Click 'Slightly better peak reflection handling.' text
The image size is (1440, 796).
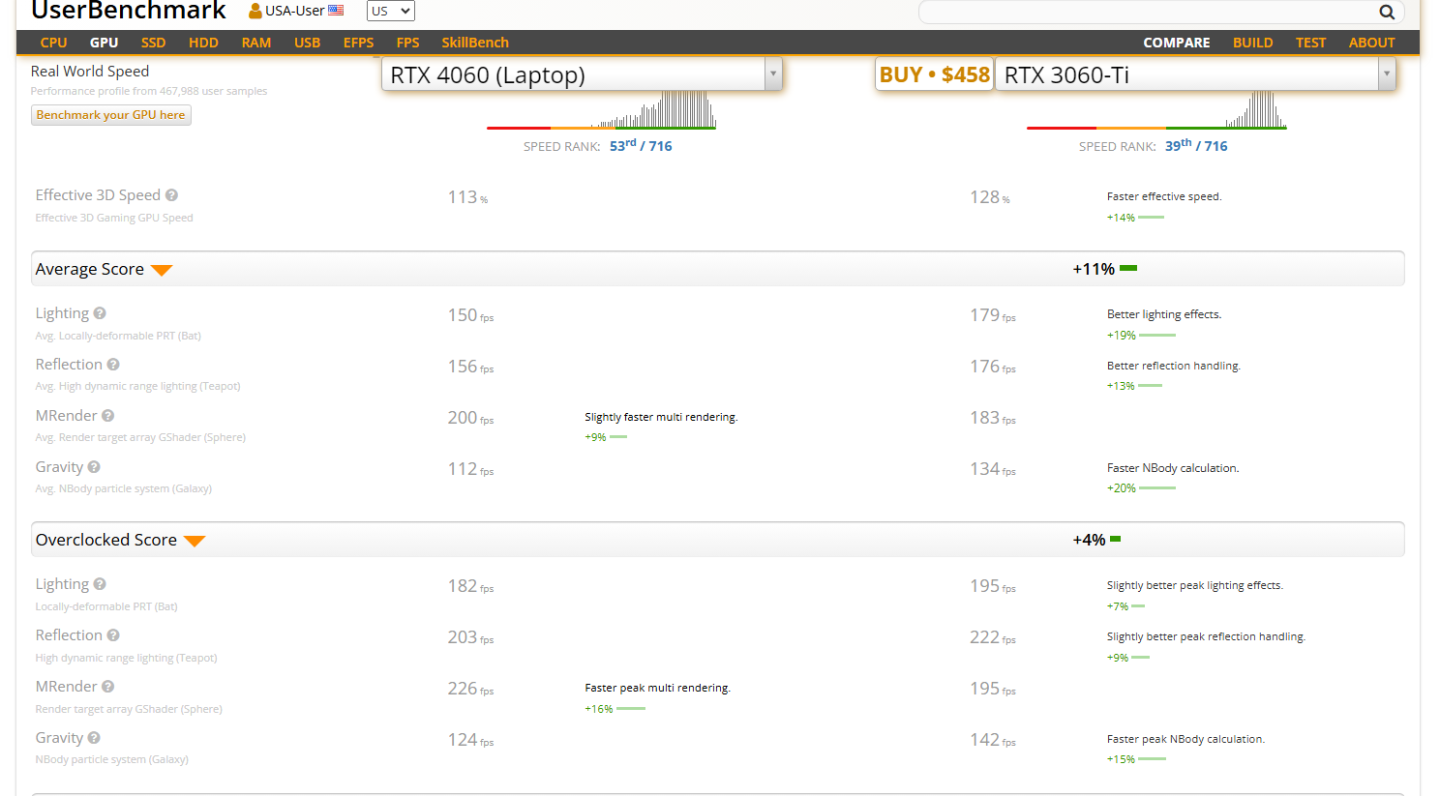[1206, 636]
